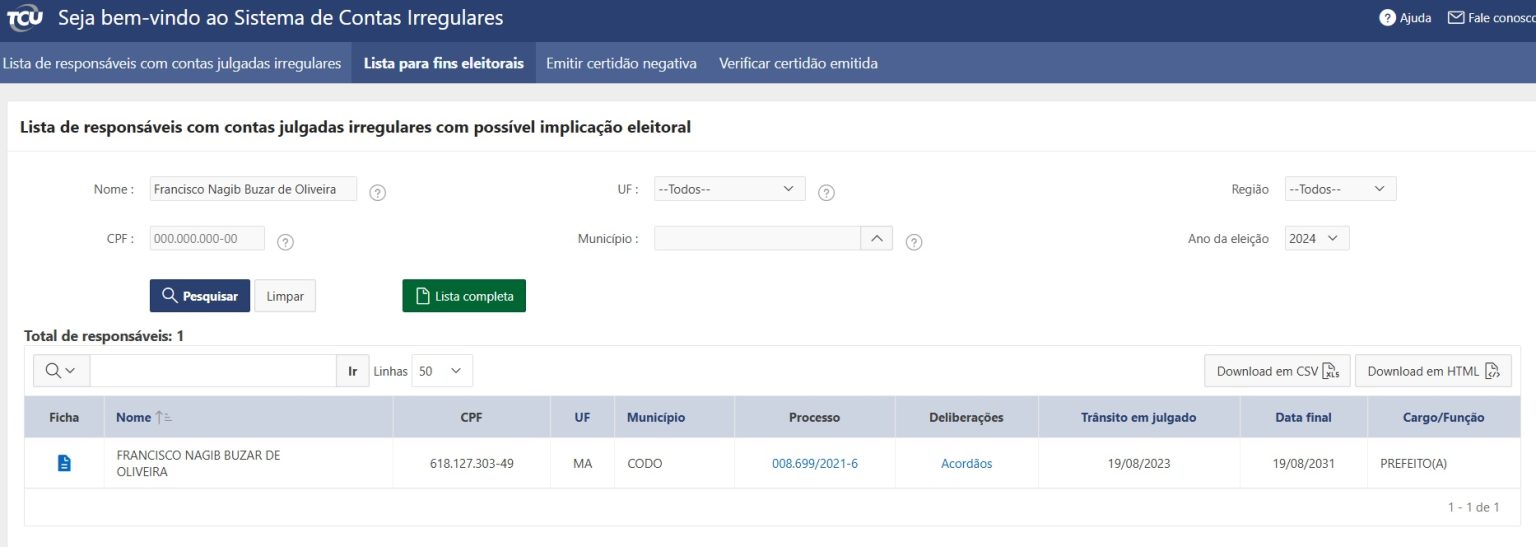Image resolution: width=1536 pixels, height=547 pixels.
Task: Expand the Município list chevron
Action: (876, 238)
